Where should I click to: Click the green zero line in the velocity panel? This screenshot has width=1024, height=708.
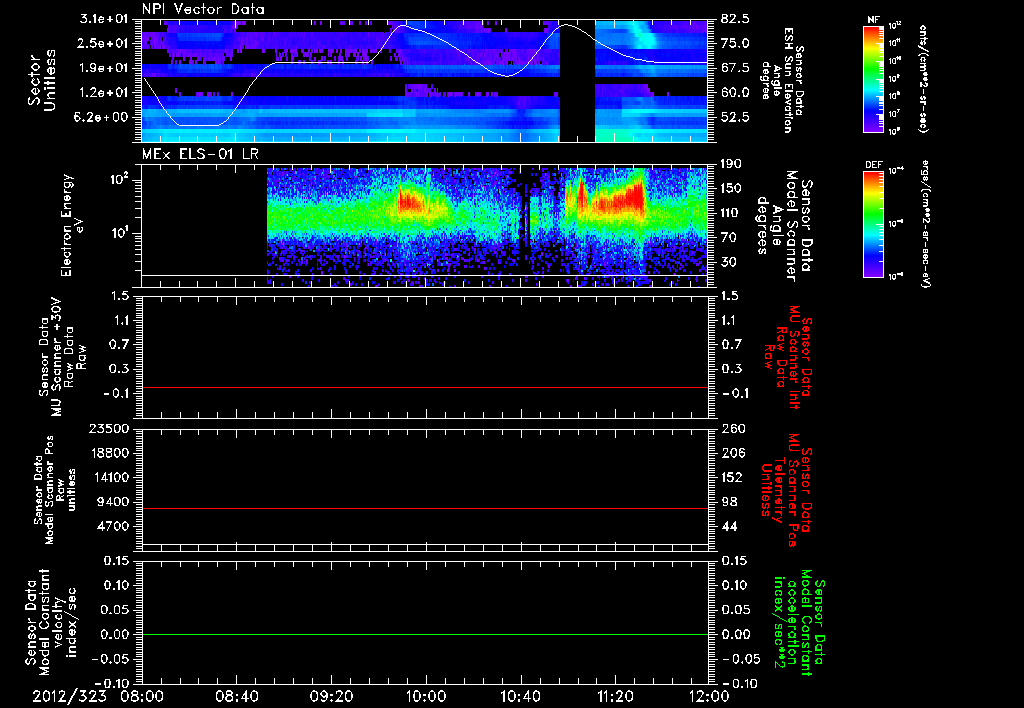point(425,634)
